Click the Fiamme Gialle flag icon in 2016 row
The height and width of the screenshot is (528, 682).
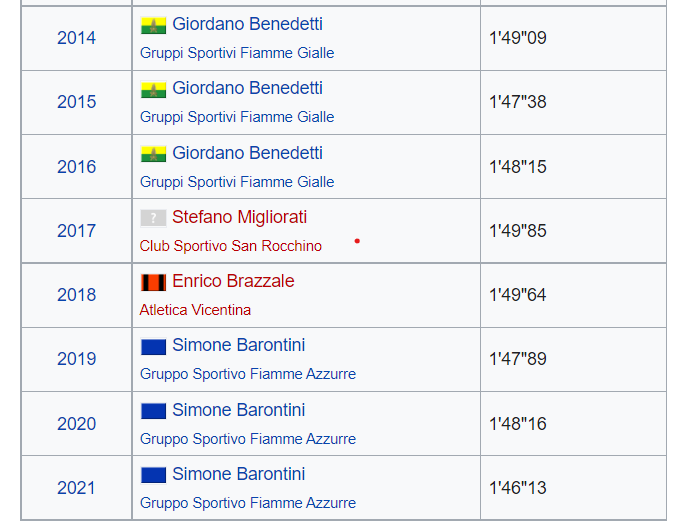[x=153, y=154]
